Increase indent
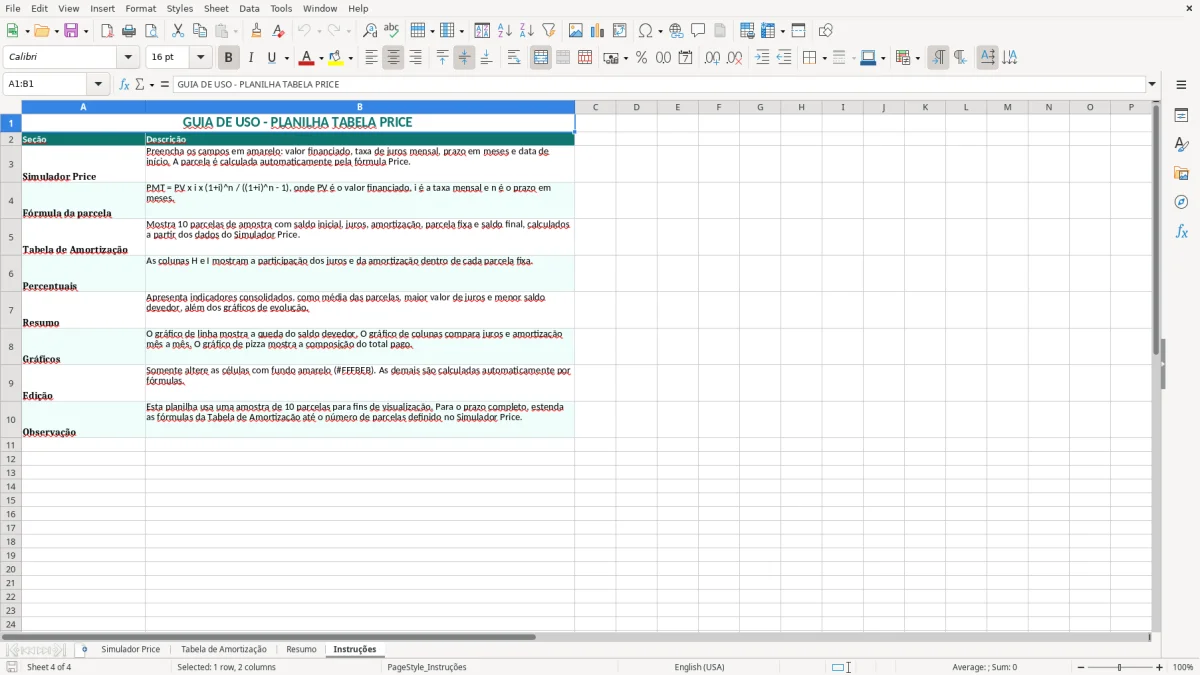 [762, 58]
